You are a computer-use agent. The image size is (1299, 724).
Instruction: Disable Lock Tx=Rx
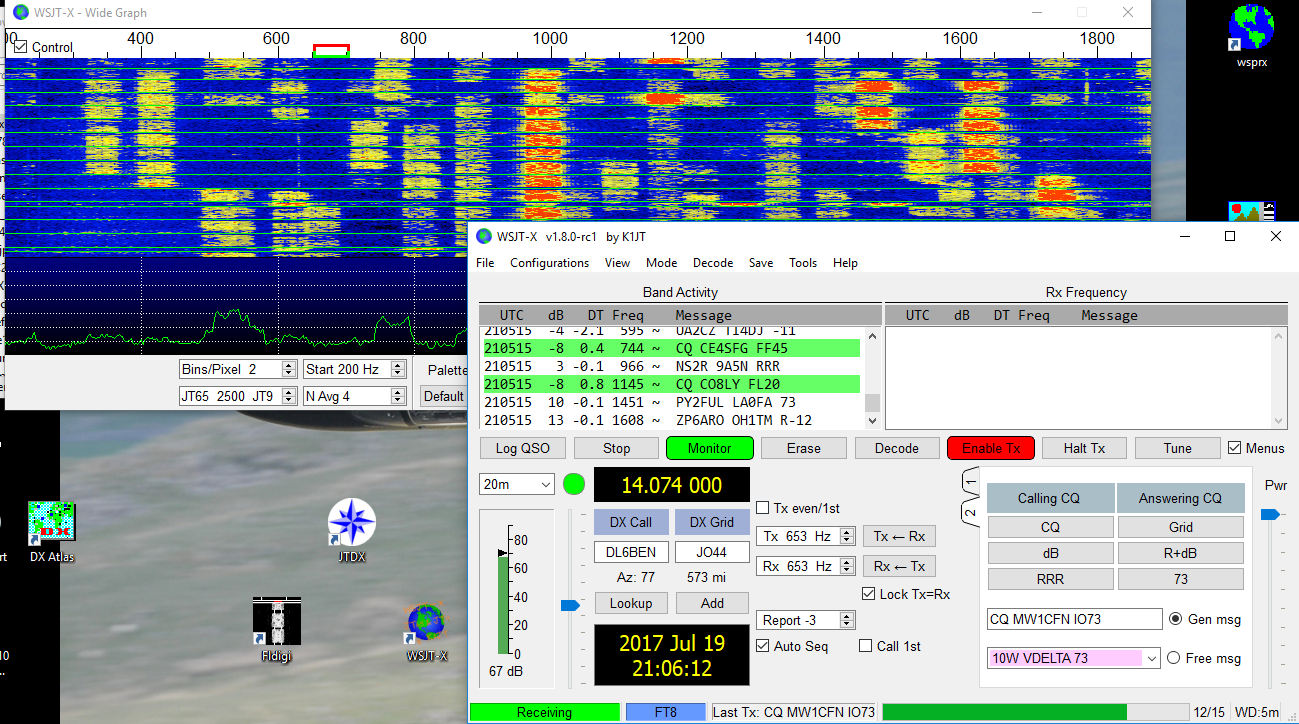(868, 593)
